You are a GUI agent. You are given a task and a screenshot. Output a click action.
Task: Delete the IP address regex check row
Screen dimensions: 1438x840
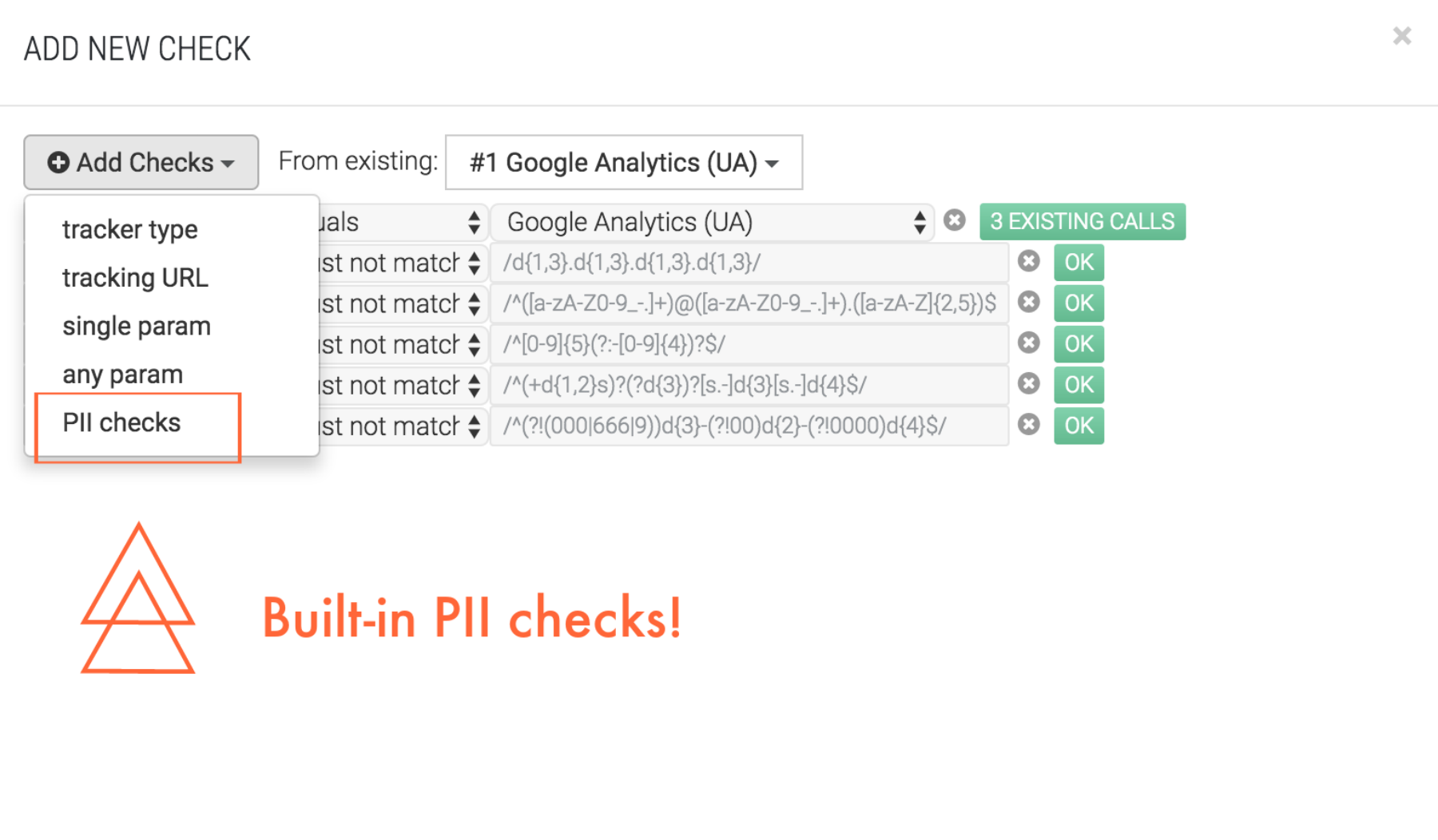click(x=1029, y=261)
